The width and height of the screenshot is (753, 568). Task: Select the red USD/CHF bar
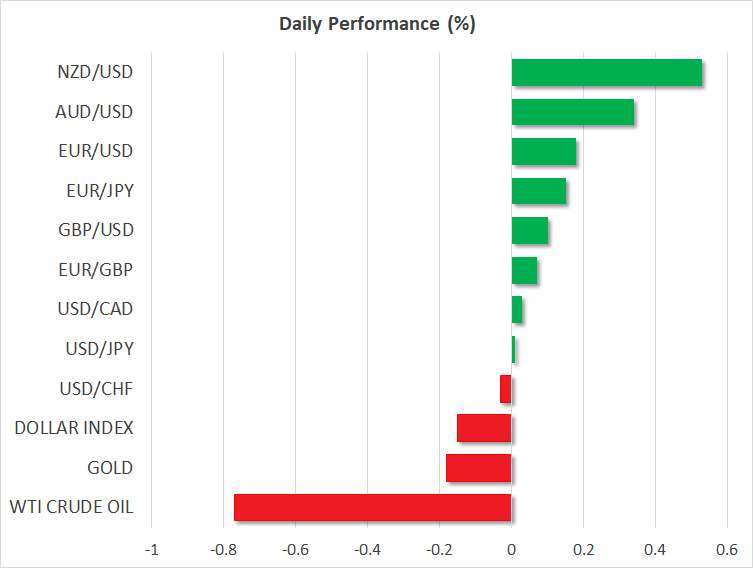click(506, 389)
